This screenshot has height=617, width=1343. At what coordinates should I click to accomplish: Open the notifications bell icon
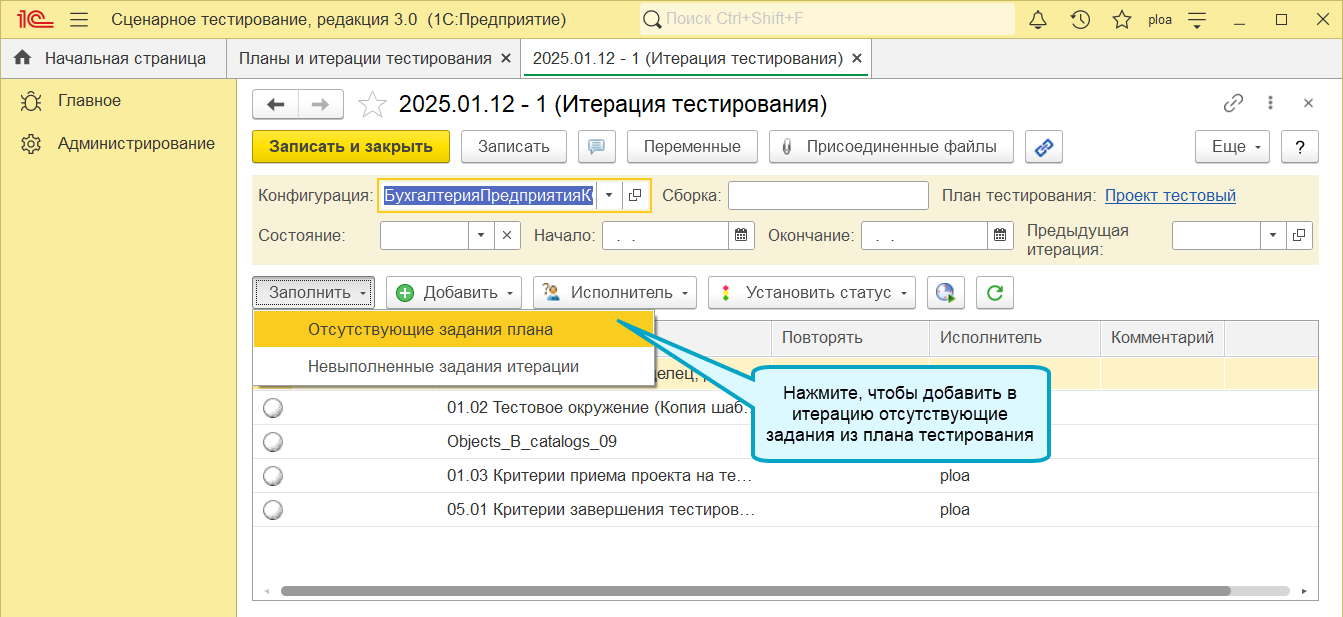(1038, 19)
